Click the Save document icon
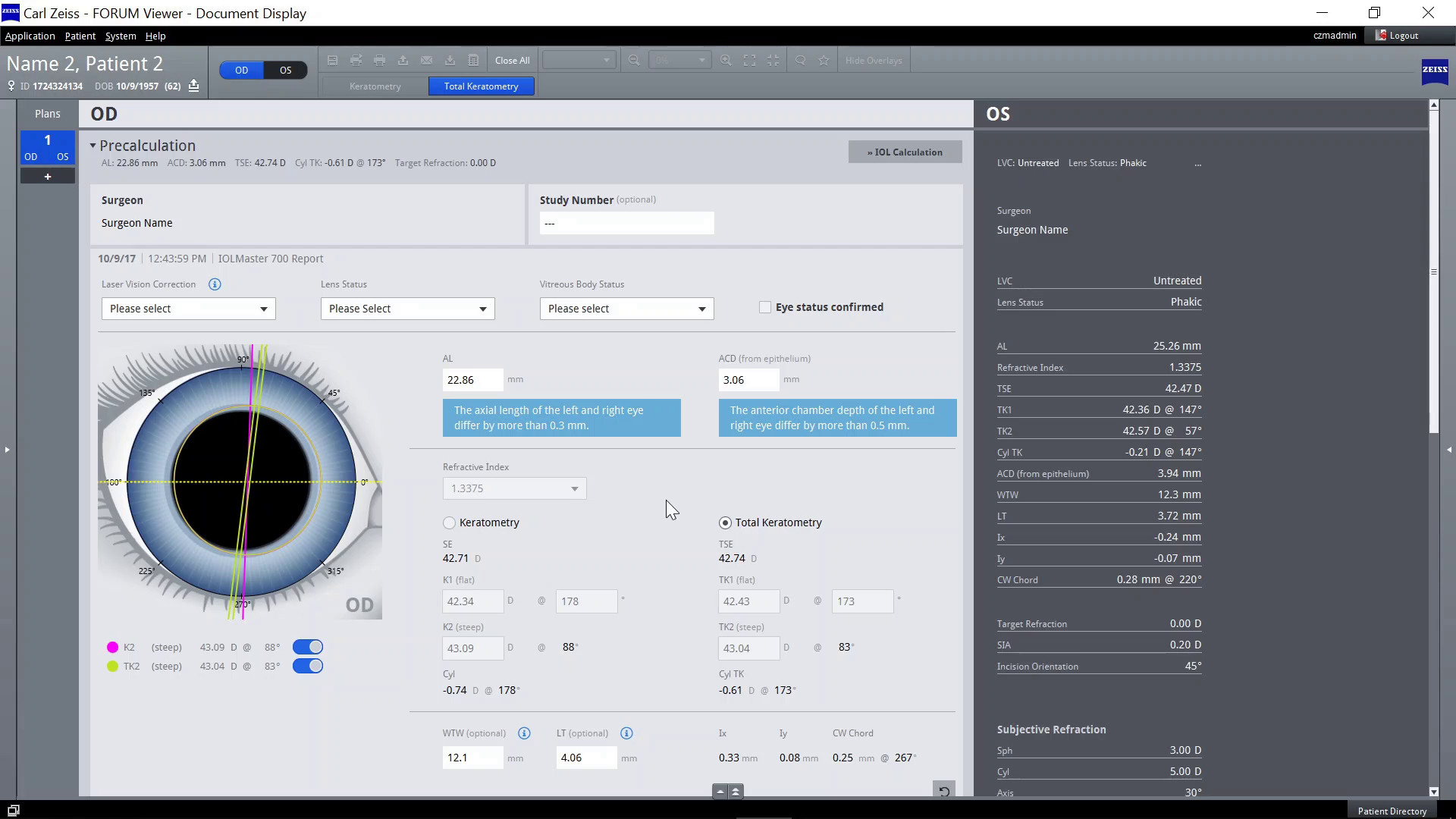Image resolution: width=1456 pixels, height=819 pixels. (x=332, y=60)
